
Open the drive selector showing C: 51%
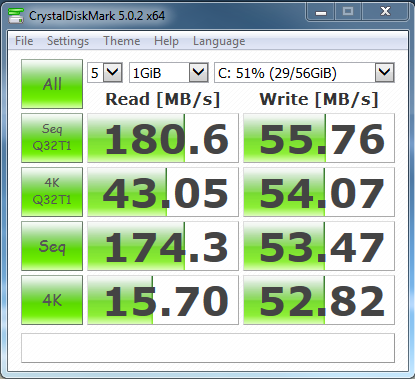(304, 72)
